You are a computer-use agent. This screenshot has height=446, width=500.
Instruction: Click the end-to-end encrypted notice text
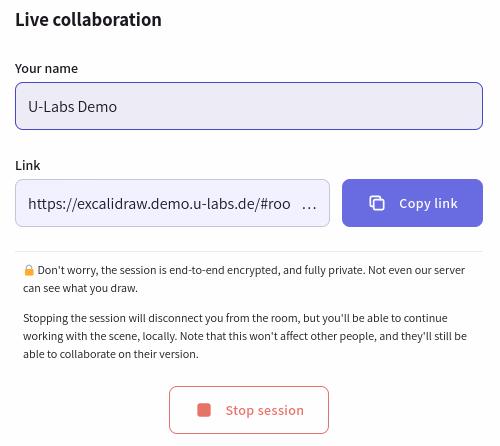pyautogui.click(x=244, y=279)
